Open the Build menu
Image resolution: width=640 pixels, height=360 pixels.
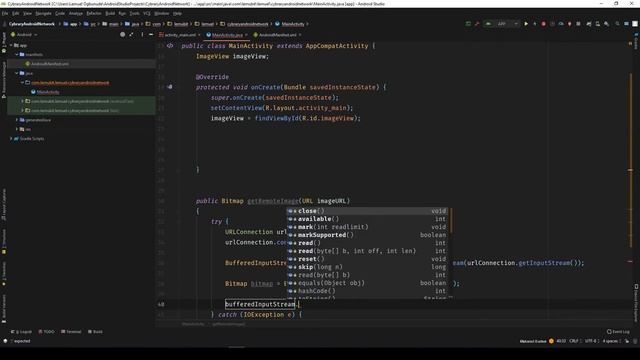tap(110, 13)
